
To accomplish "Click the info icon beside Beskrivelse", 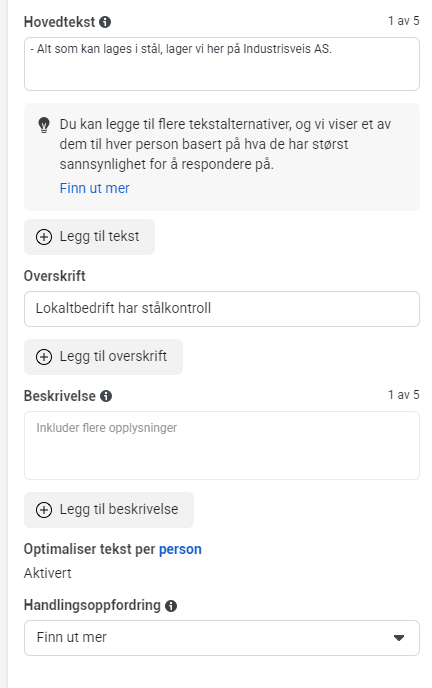I will 106,396.
